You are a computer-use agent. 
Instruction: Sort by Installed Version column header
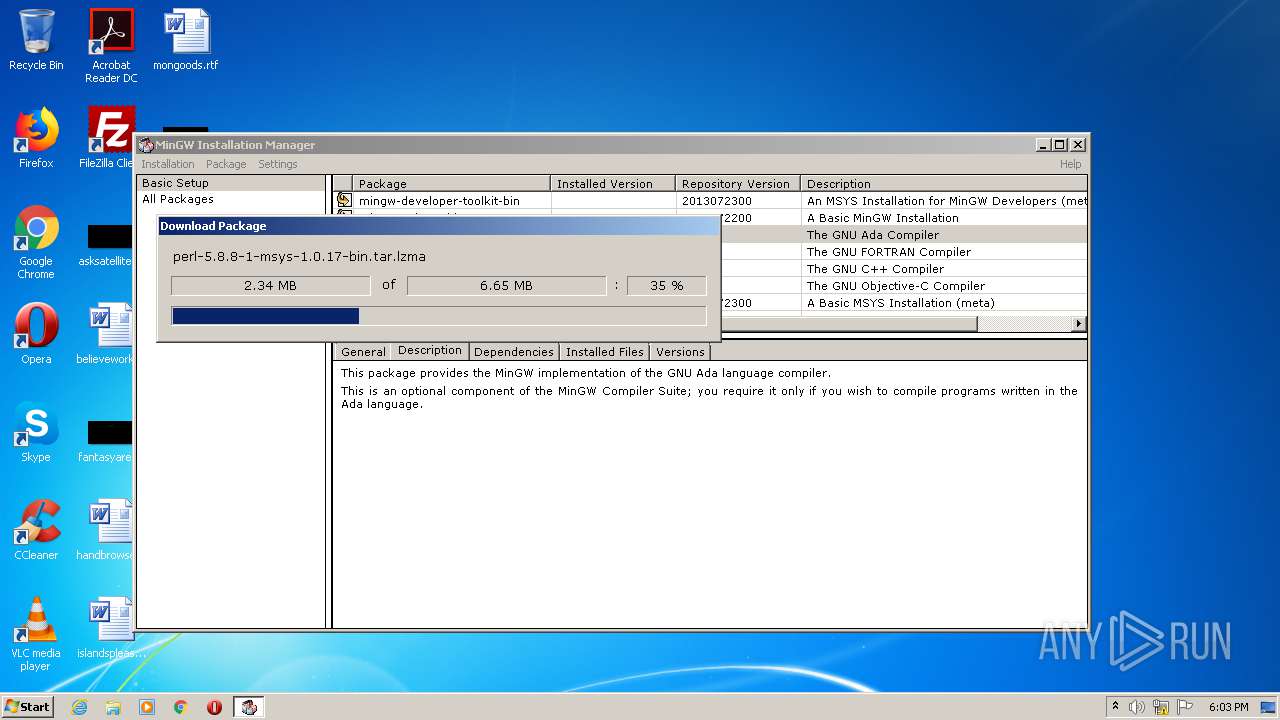[x=613, y=184]
